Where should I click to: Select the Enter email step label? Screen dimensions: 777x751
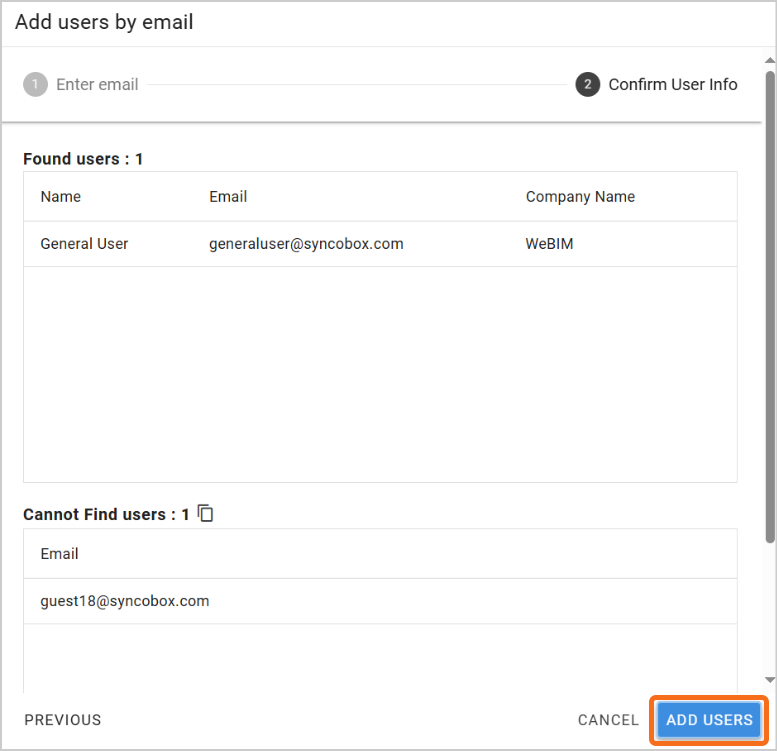97,84
